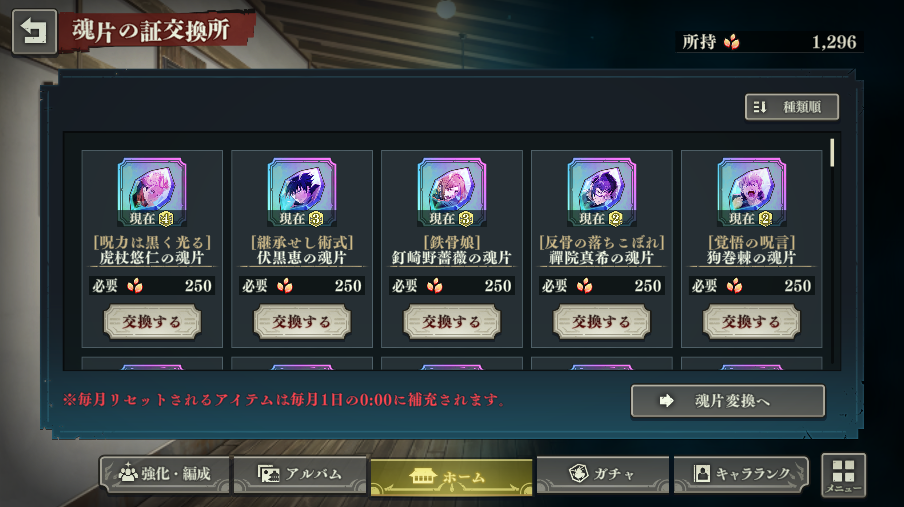Viewport: 904px width, 507px height.
Task: Open the アルバム tab
Action: (300, 474)
